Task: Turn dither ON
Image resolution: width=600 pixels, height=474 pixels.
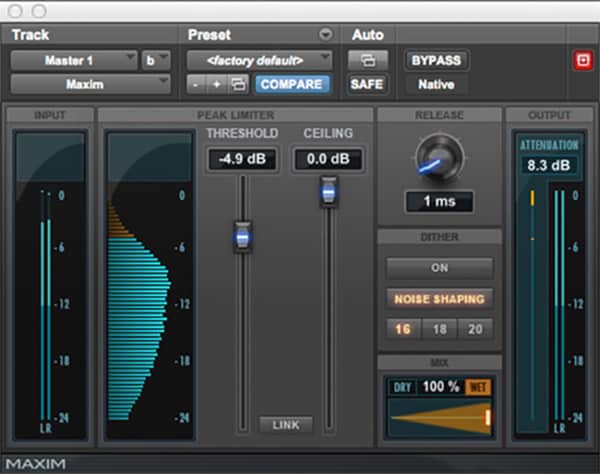Action: (439, 268)
